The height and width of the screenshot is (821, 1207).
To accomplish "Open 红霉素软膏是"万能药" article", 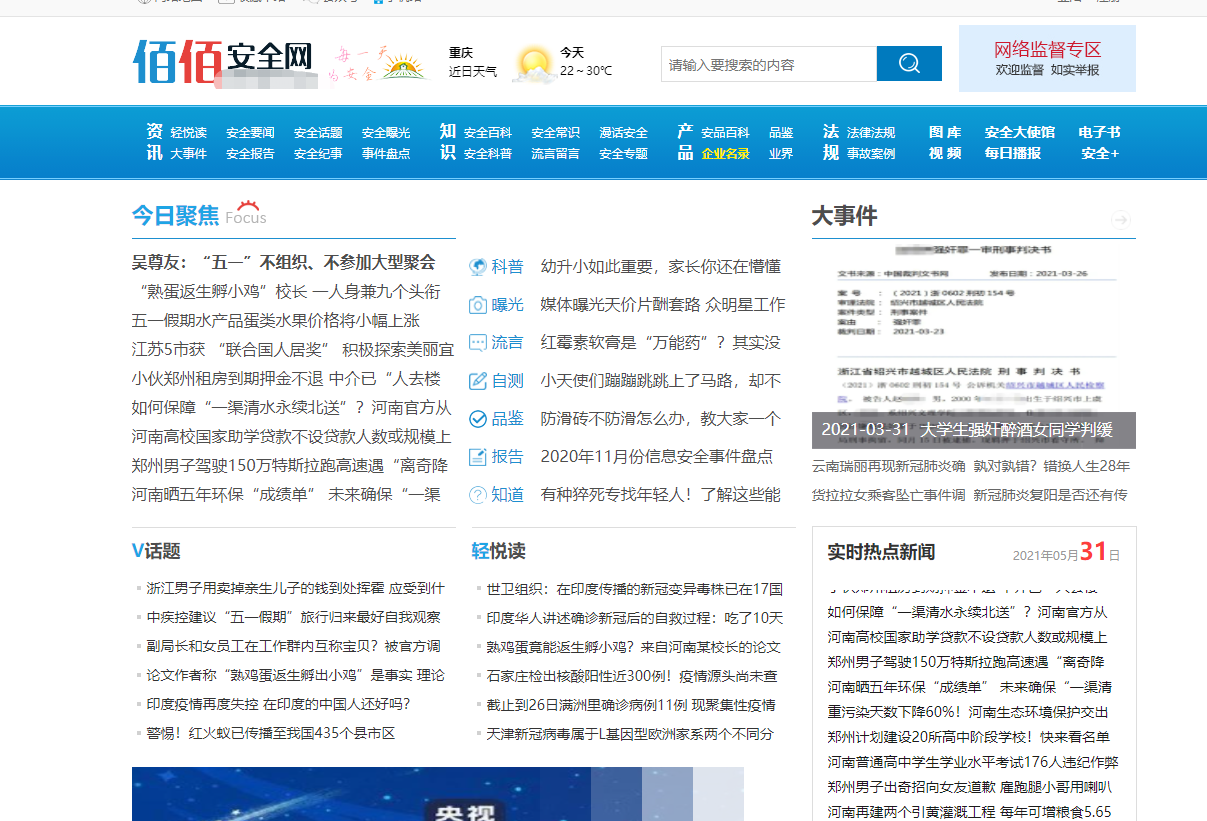I will click(660, 343).
